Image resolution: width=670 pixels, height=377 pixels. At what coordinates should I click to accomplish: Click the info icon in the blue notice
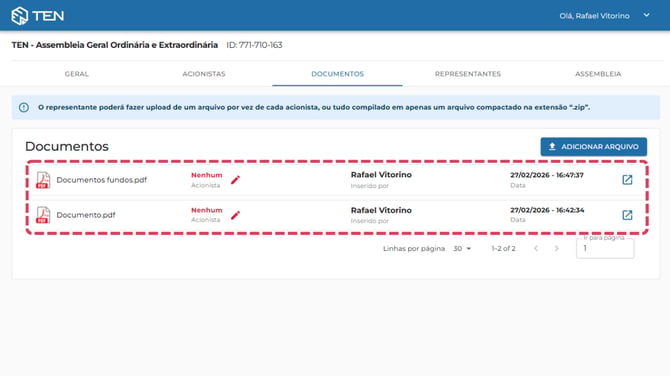pyautogui.click(x=24, y=107)
